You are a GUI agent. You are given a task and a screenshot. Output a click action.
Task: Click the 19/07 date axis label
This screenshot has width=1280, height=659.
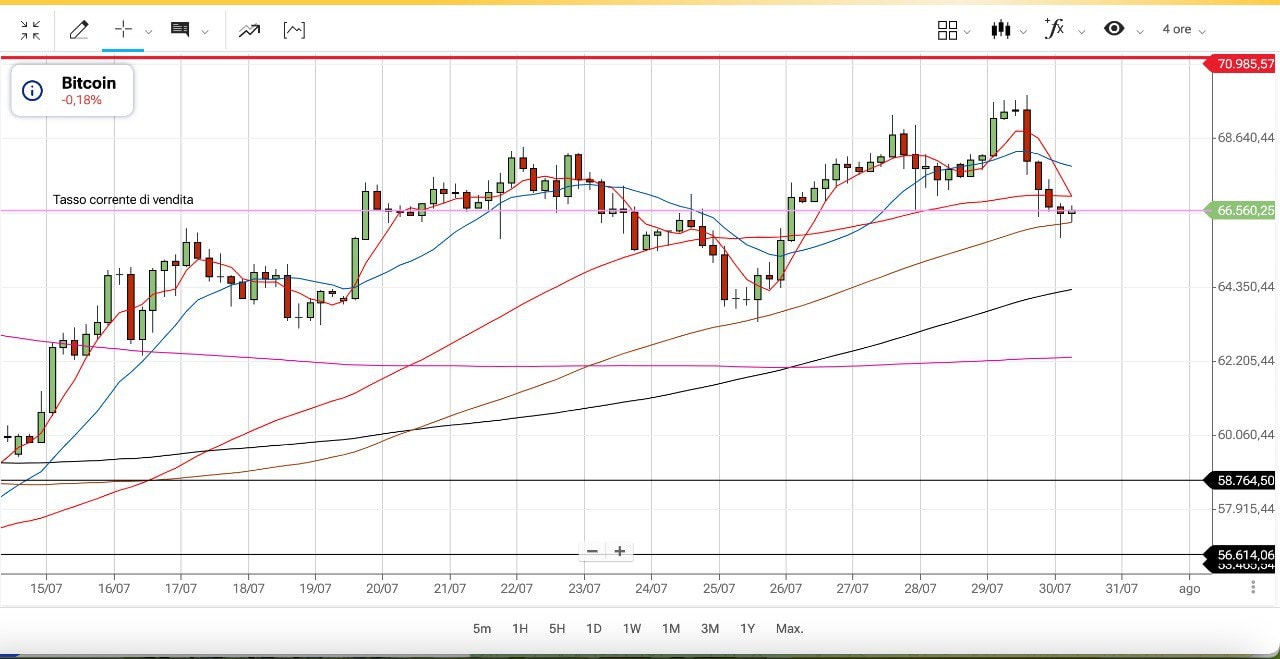point(315,589)
